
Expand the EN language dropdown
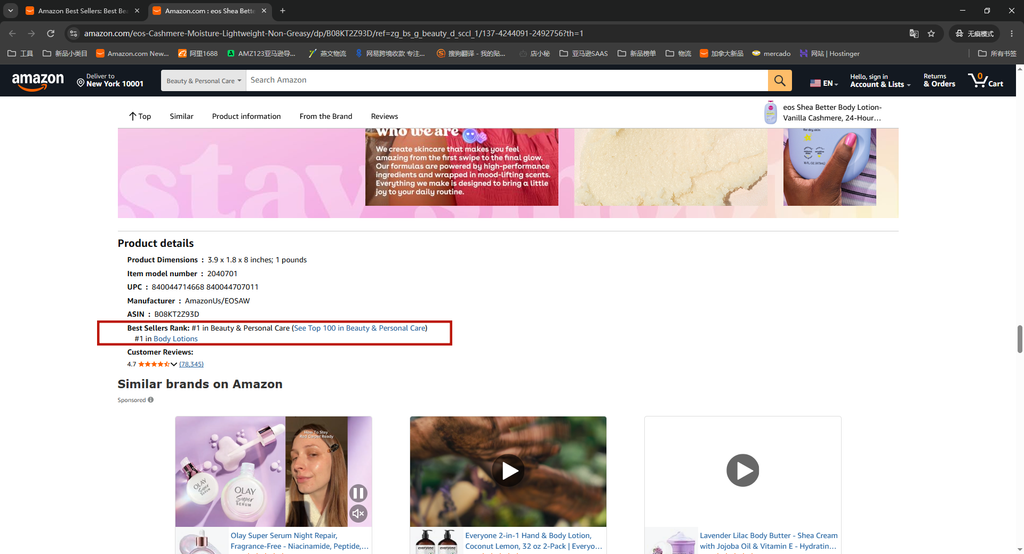[824, 83]
